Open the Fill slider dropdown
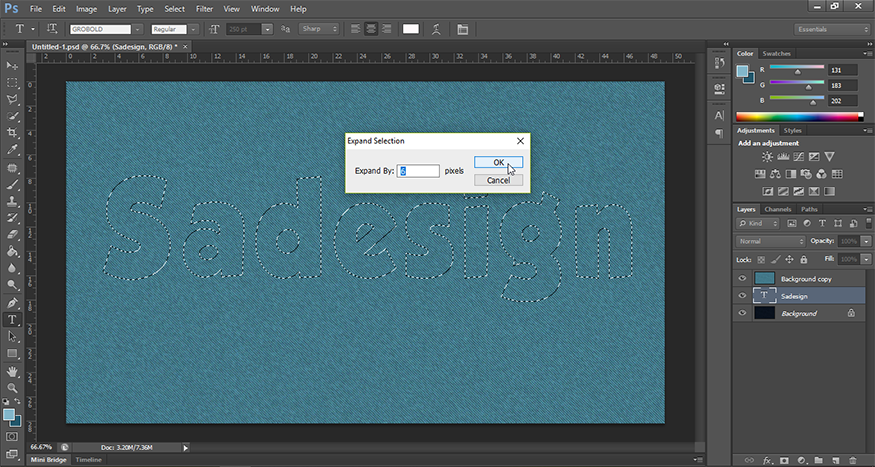 [x=866, y=259]
